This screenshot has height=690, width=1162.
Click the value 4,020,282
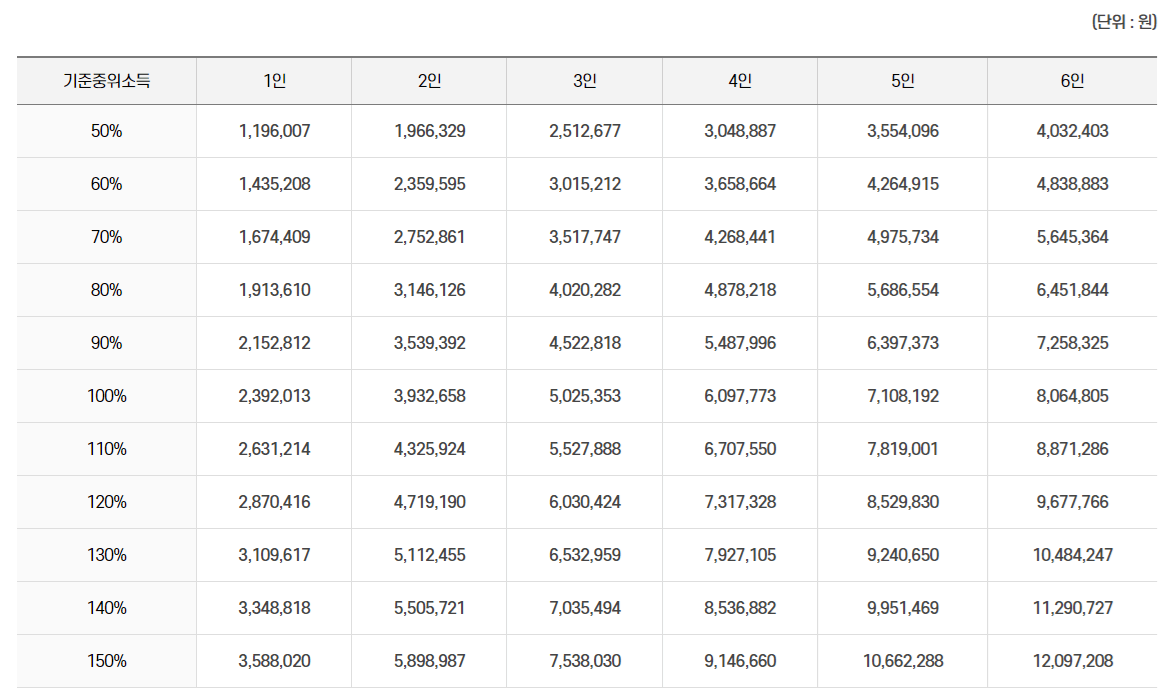pyautogui.click(x=585, y=290)
